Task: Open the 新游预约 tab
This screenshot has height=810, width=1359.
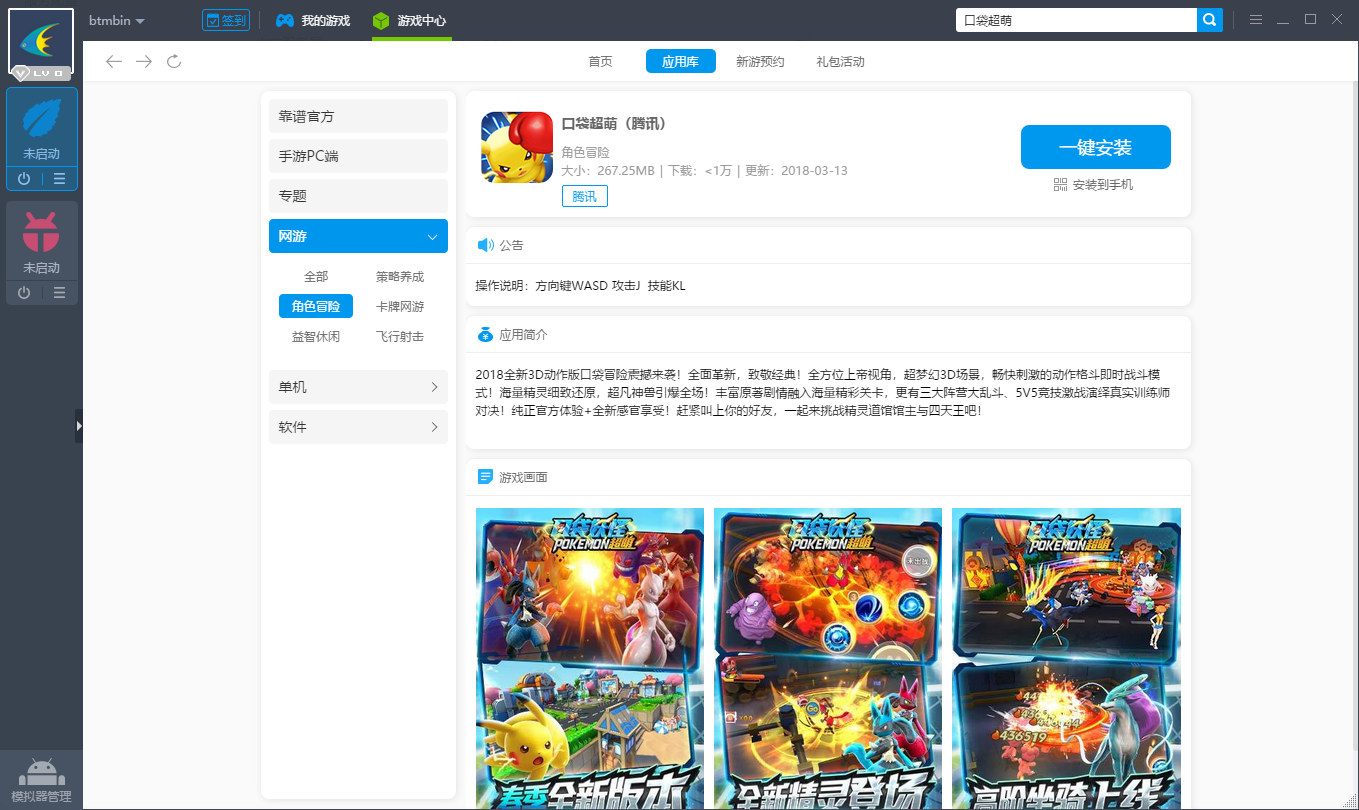Action: coord(760,62)
